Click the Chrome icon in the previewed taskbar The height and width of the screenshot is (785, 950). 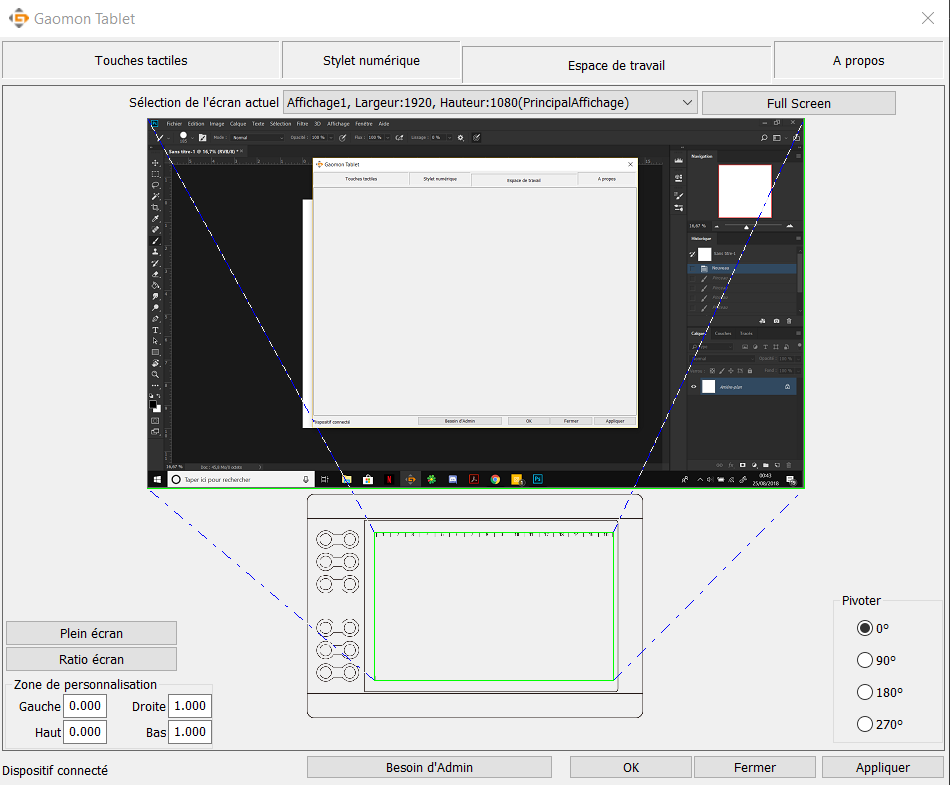(x=495, y=480)
